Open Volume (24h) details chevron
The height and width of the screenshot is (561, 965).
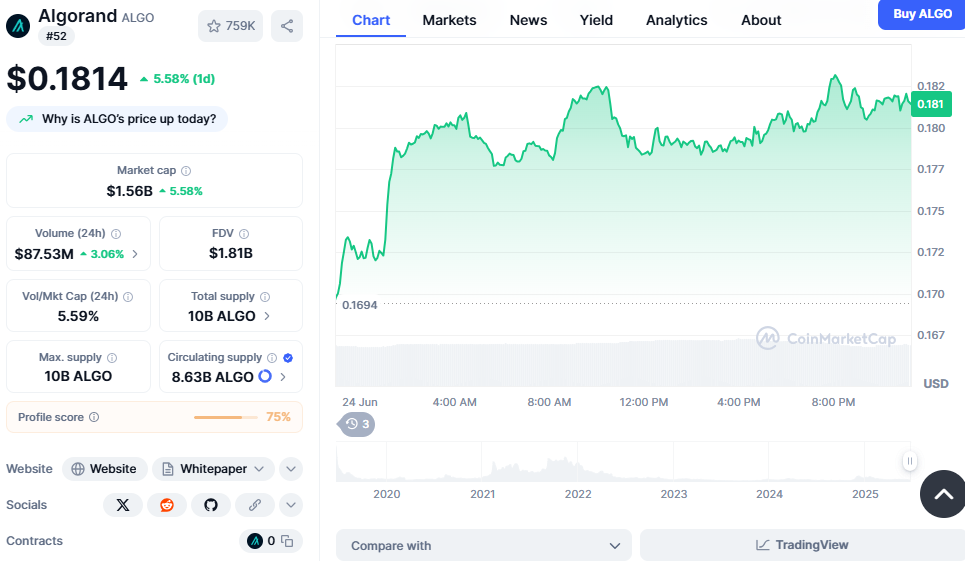135,254
